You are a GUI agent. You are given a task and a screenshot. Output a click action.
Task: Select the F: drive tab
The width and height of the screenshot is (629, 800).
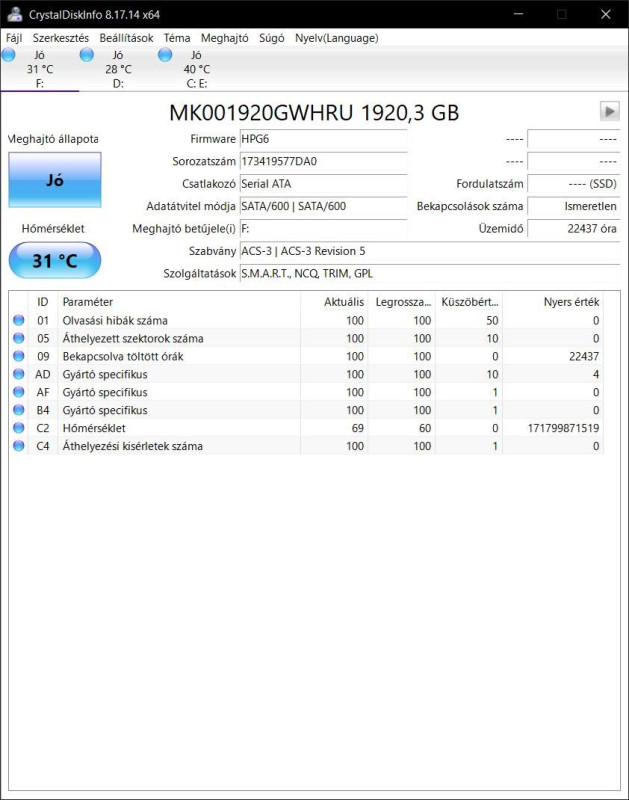pyautogui.click(x=40, y=69)
